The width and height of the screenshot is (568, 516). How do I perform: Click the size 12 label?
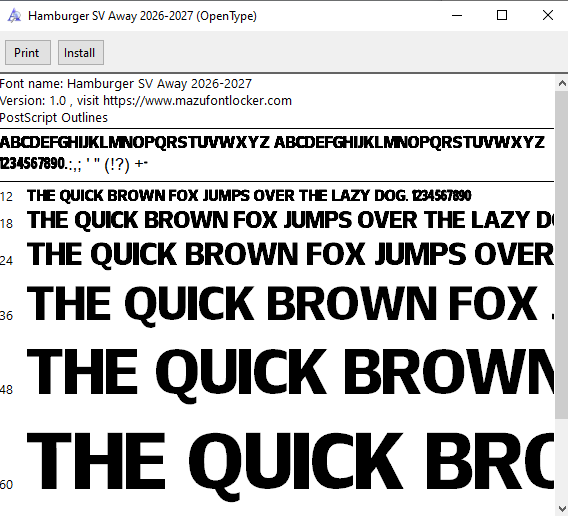[7, 197]
